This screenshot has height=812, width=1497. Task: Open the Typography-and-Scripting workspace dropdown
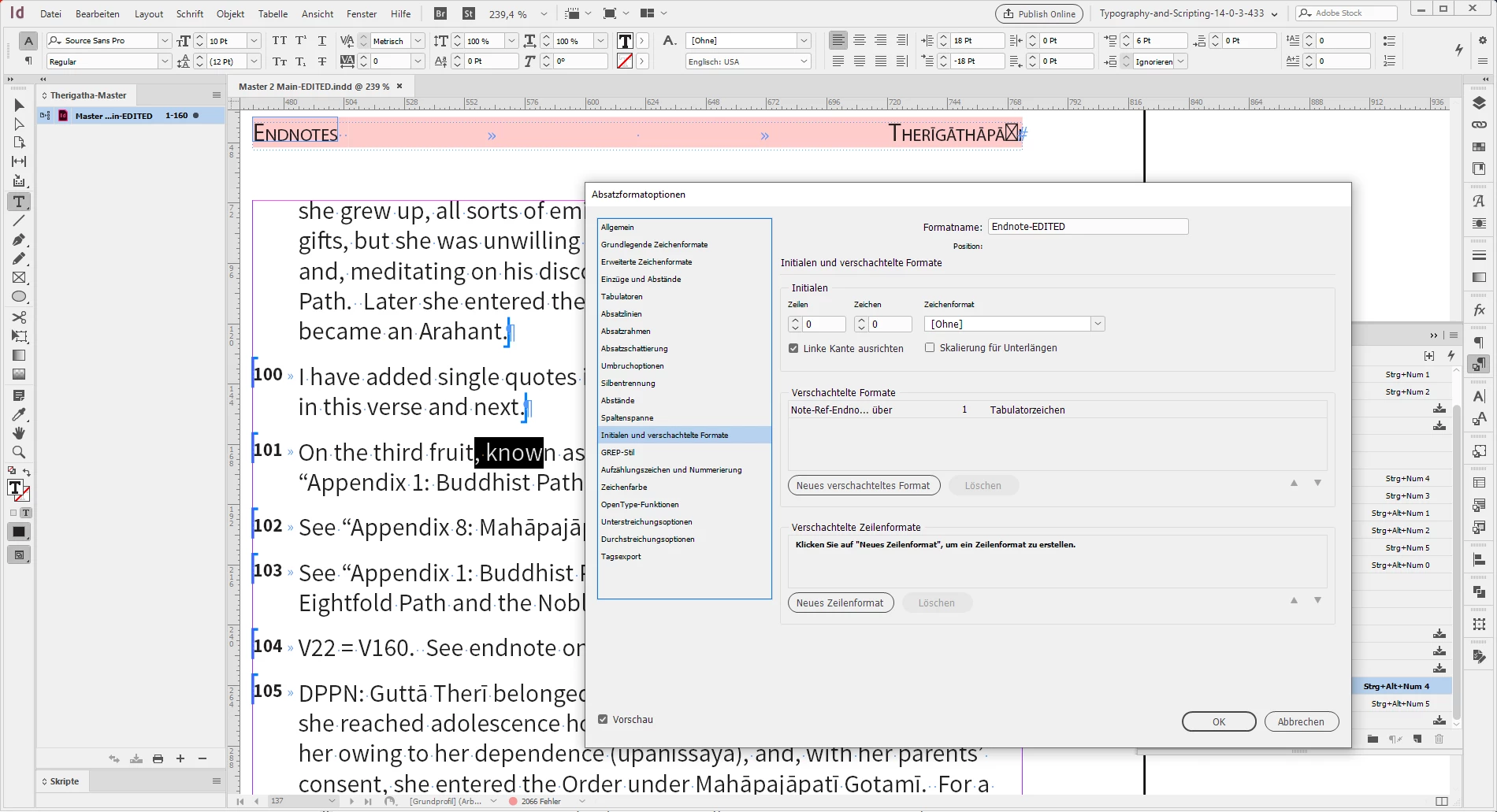click(x=1188, y=13)
